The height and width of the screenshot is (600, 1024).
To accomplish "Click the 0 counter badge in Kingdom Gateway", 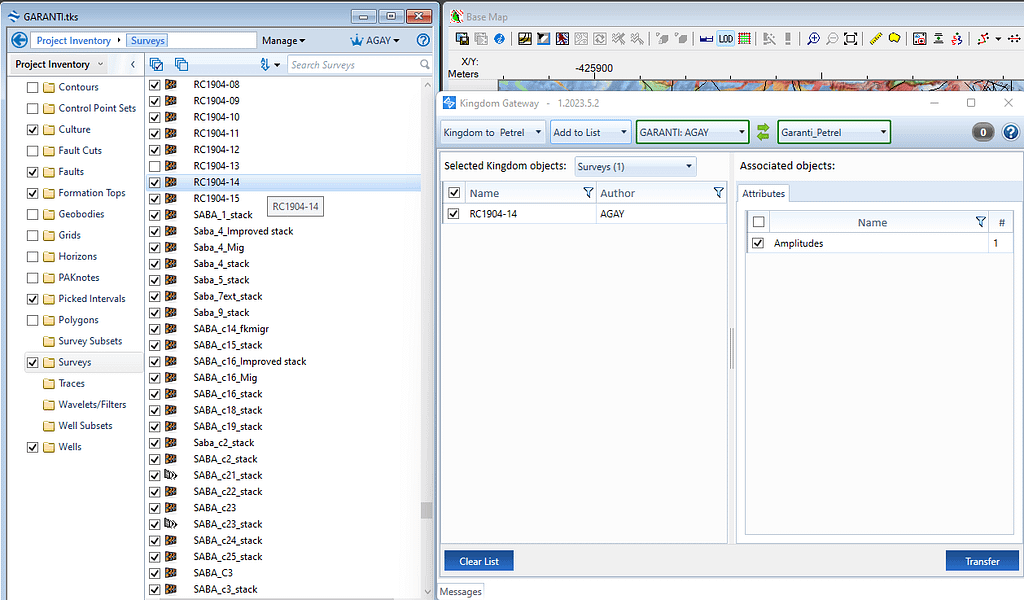I will point(983,133).
